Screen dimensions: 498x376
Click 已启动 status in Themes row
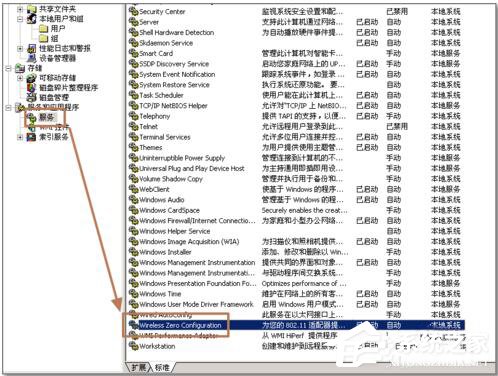click(x=367, y=147)
